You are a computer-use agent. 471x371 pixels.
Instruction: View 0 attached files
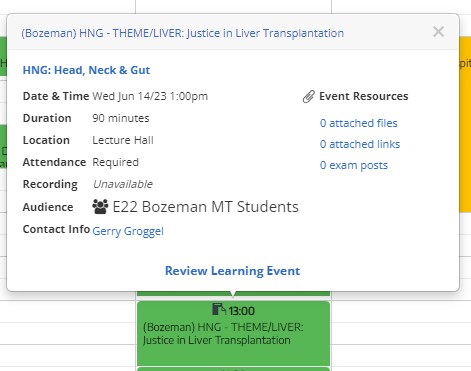click(359, 123)
